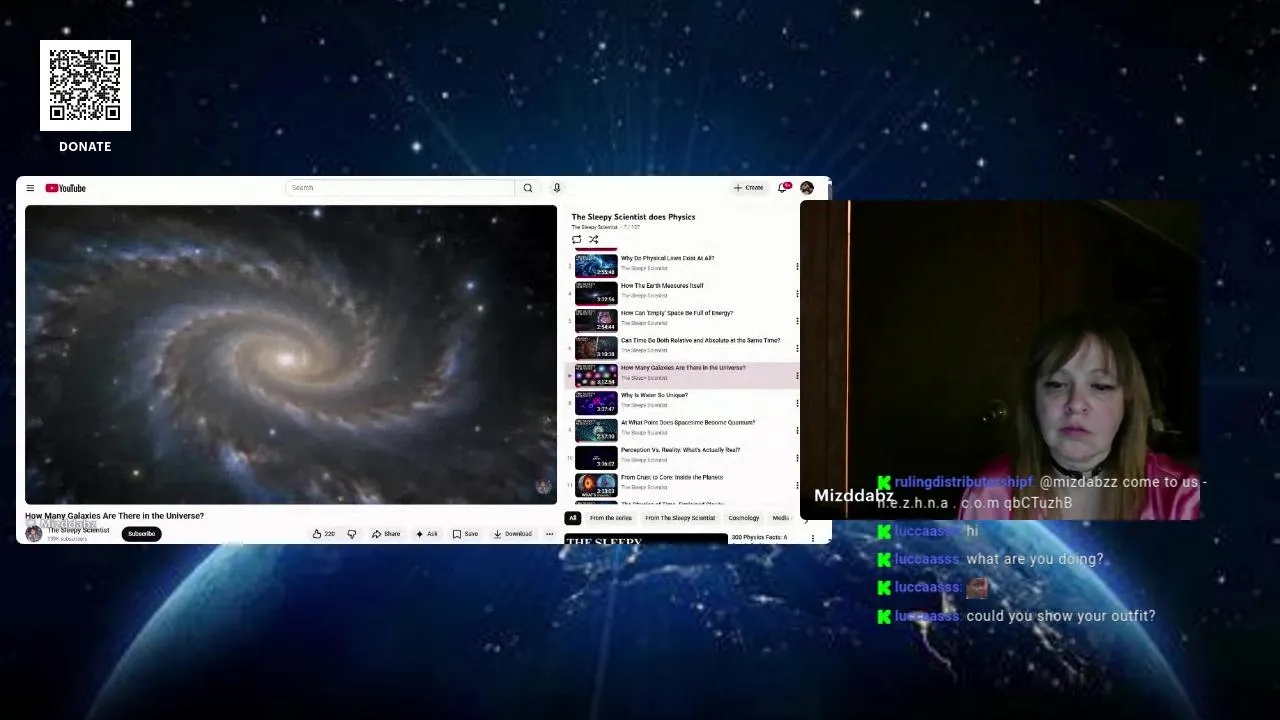Viewport: 1280px width, 720px height.
Task: Play 'At What Point Does Spacetime Become Quantum?'
Action: pos(688,422)
